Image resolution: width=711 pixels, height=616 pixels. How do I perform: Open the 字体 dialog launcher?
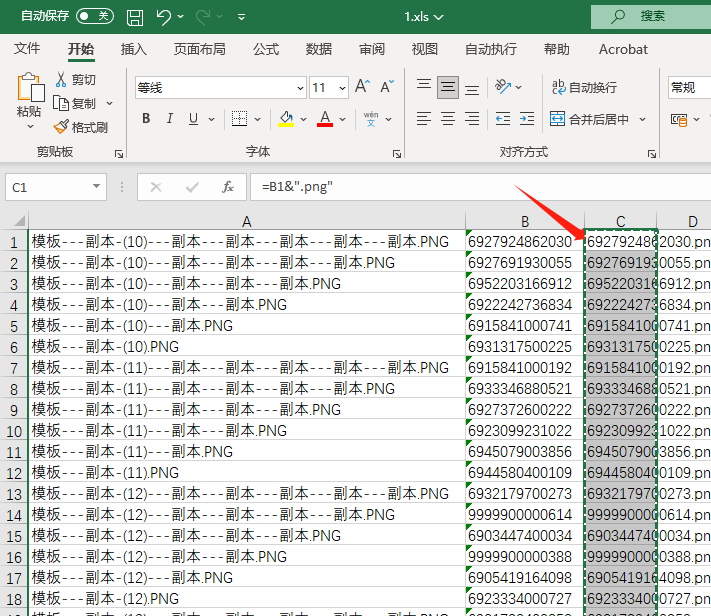(x=397, y=154)
